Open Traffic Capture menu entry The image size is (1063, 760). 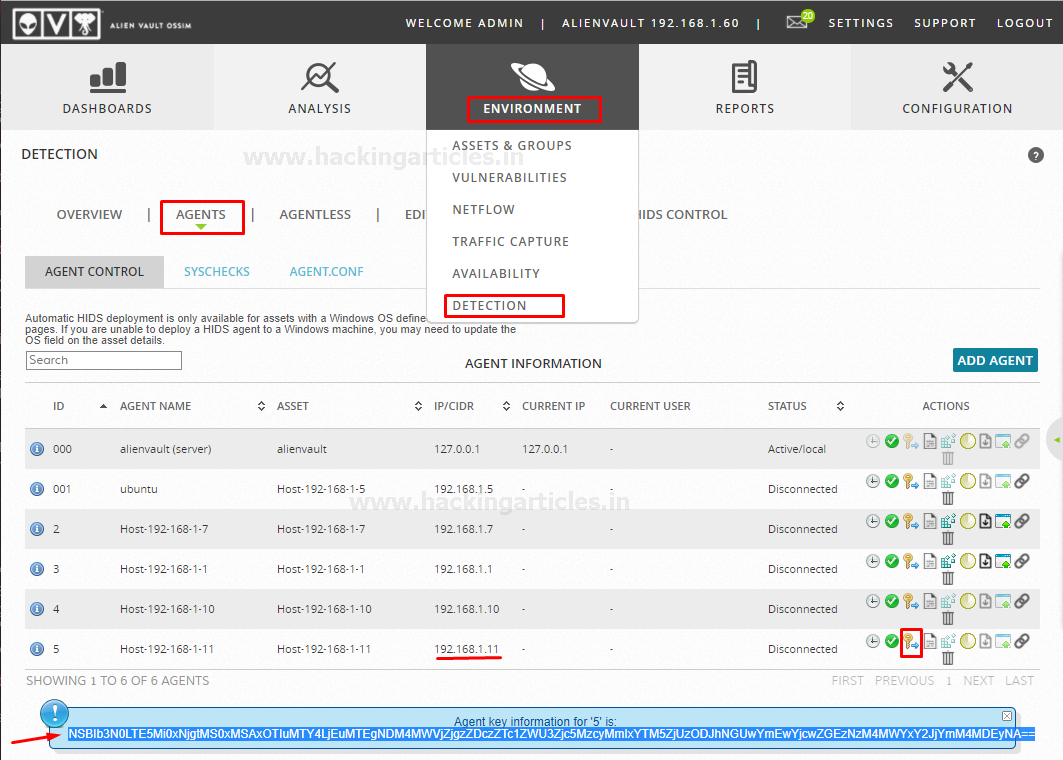[510, 241]
